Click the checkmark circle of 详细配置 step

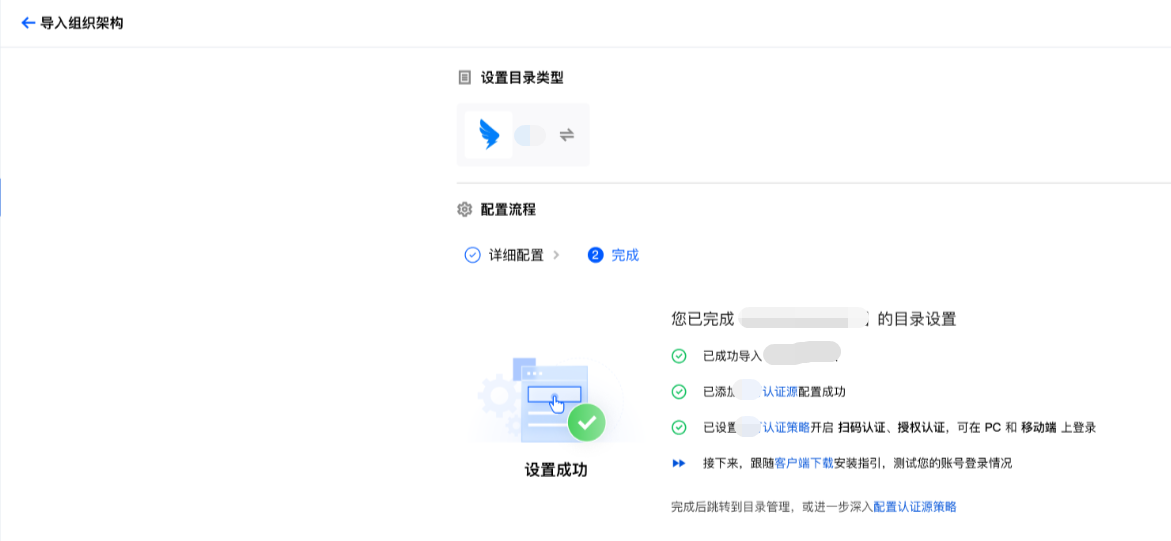pyautogui.click(x=473, y=255)
